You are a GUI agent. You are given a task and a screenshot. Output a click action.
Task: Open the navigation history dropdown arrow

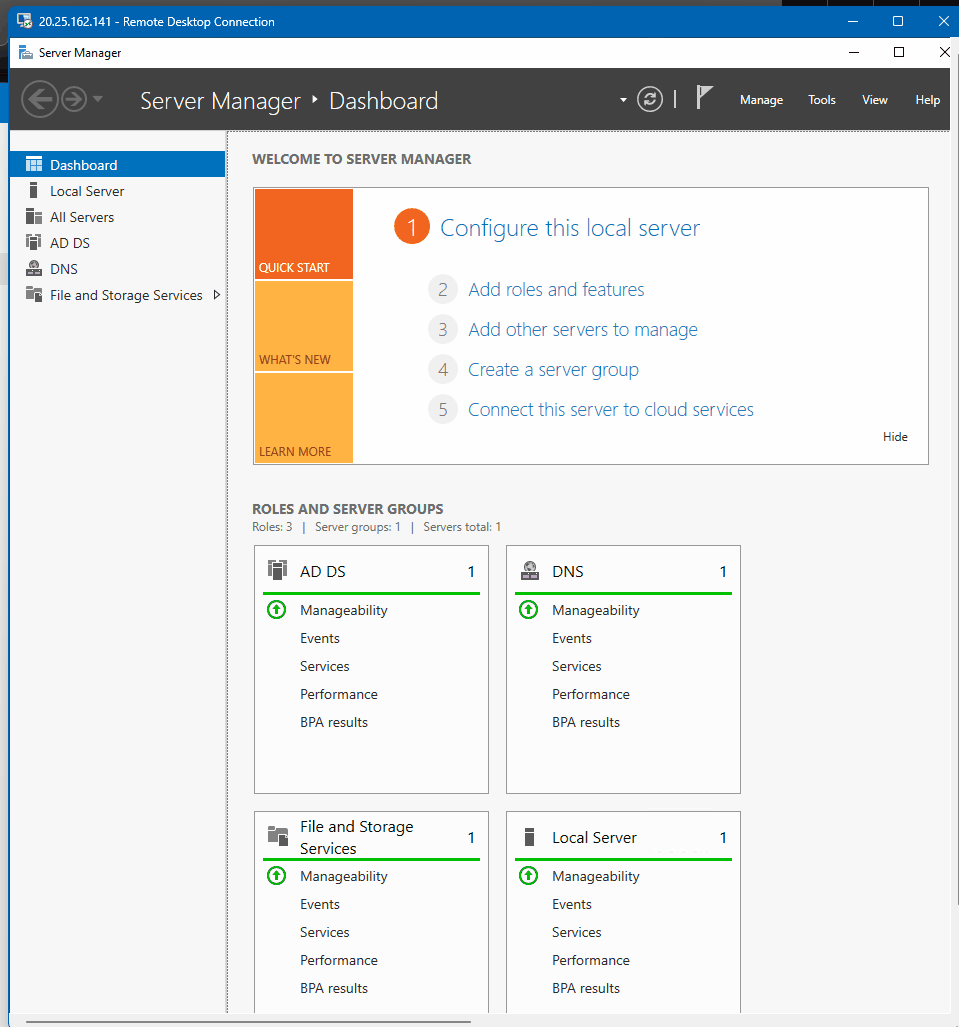98,100
